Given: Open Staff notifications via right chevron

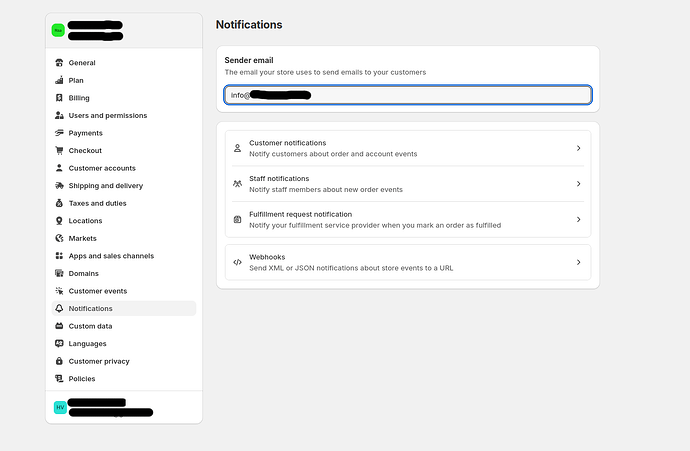Looking at the screenshot, I should coord(579,184).
